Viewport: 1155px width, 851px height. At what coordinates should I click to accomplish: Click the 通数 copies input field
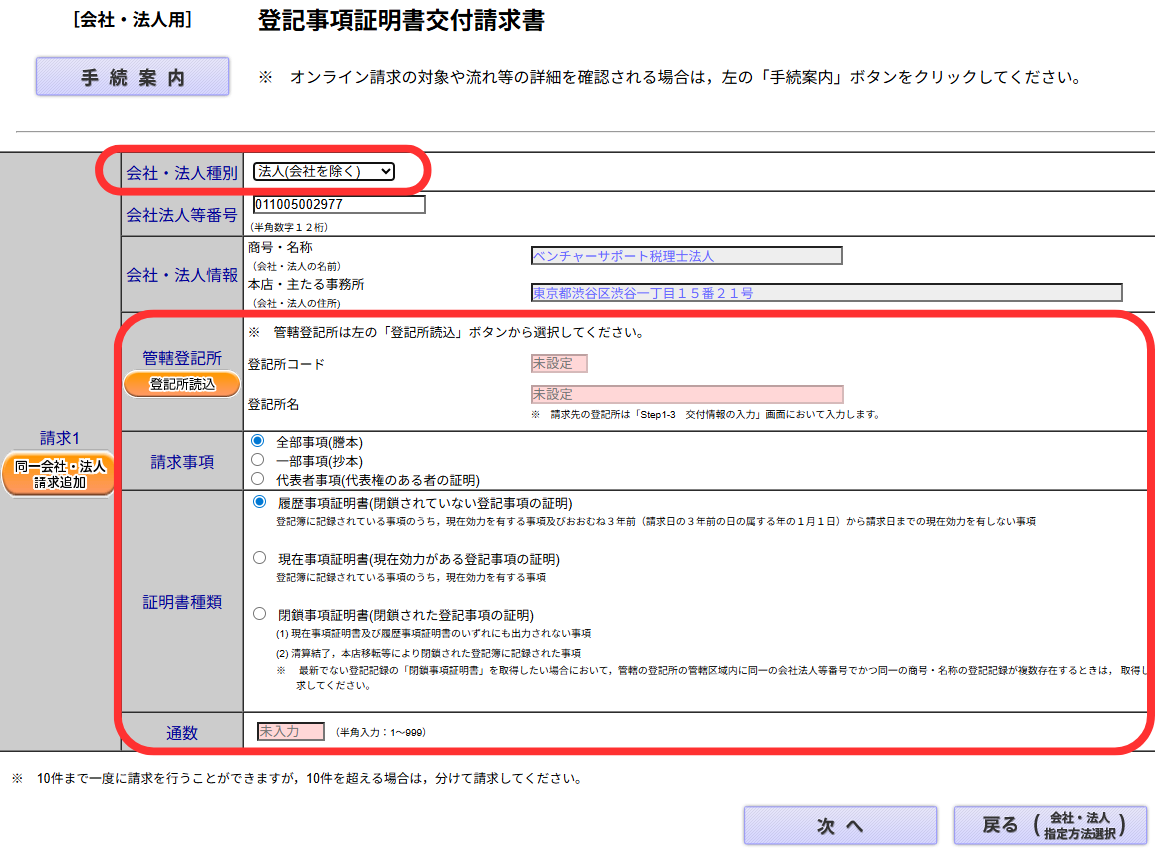pos(290,732)
